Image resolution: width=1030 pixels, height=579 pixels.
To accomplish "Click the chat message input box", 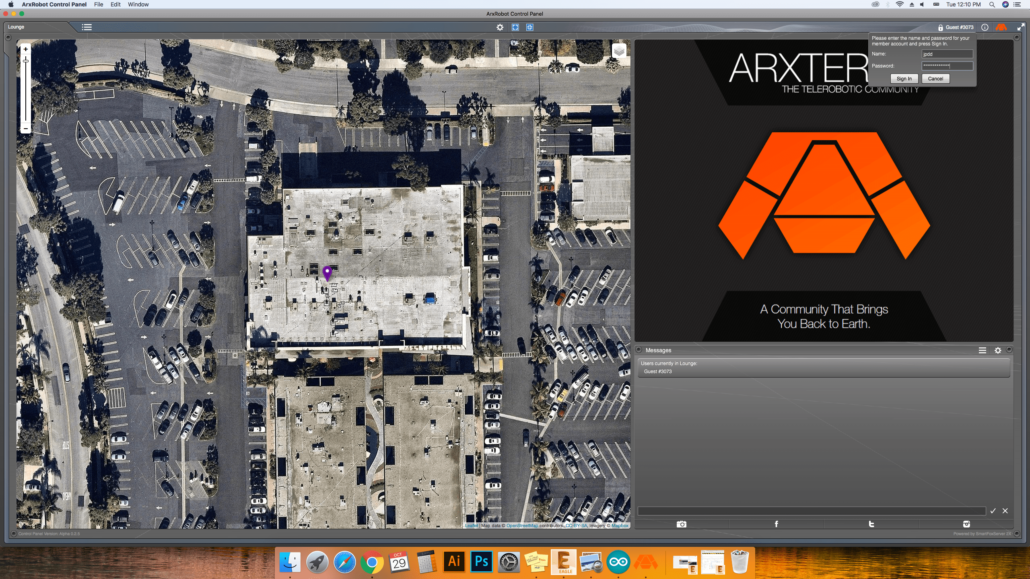I will coord(811,511).
